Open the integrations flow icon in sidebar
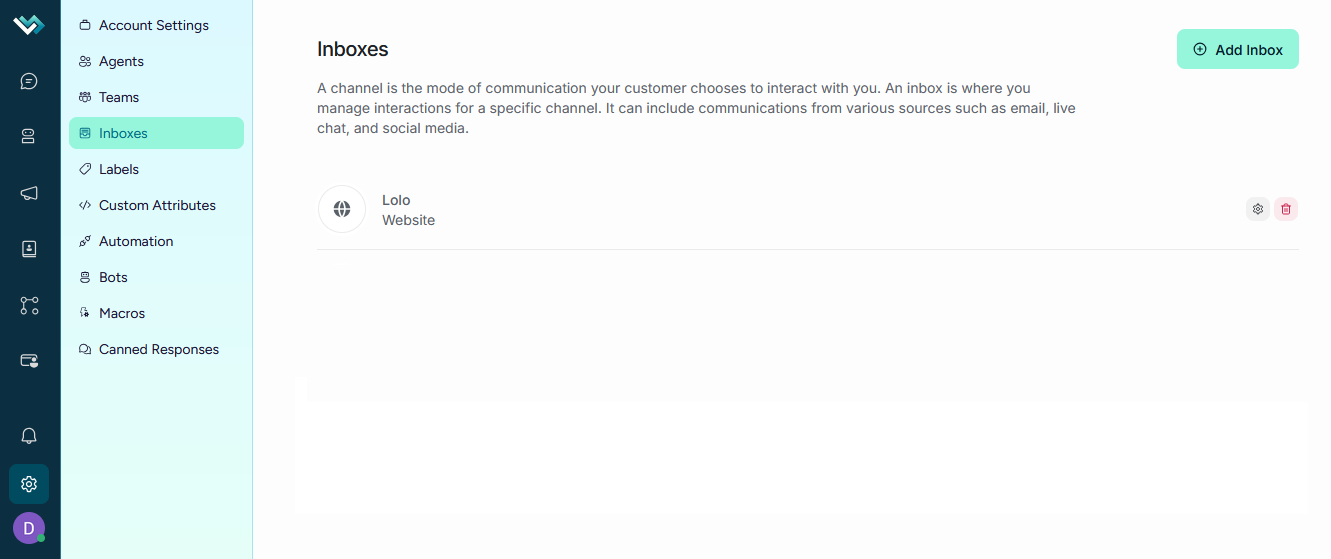This screenshot has height=559, width=1331. point(29,305)
